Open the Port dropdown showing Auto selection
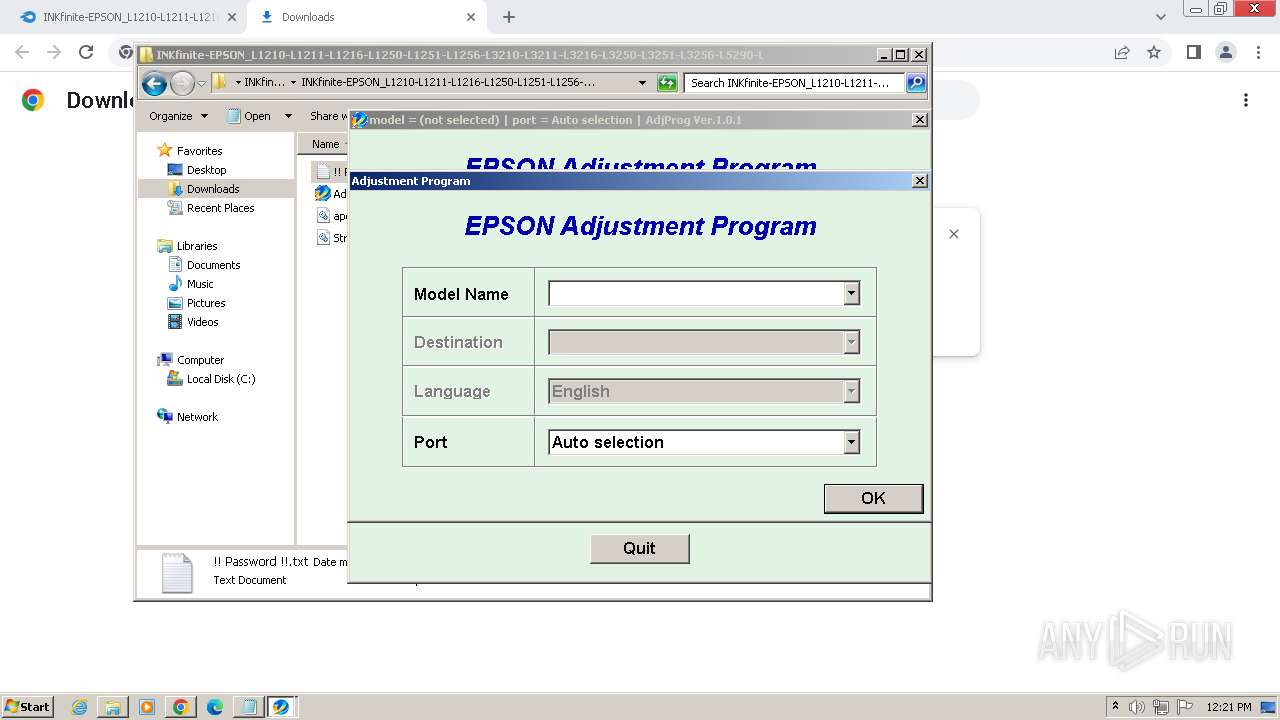1280x720 pixels. pyautogui.click(x=851, y=442)
